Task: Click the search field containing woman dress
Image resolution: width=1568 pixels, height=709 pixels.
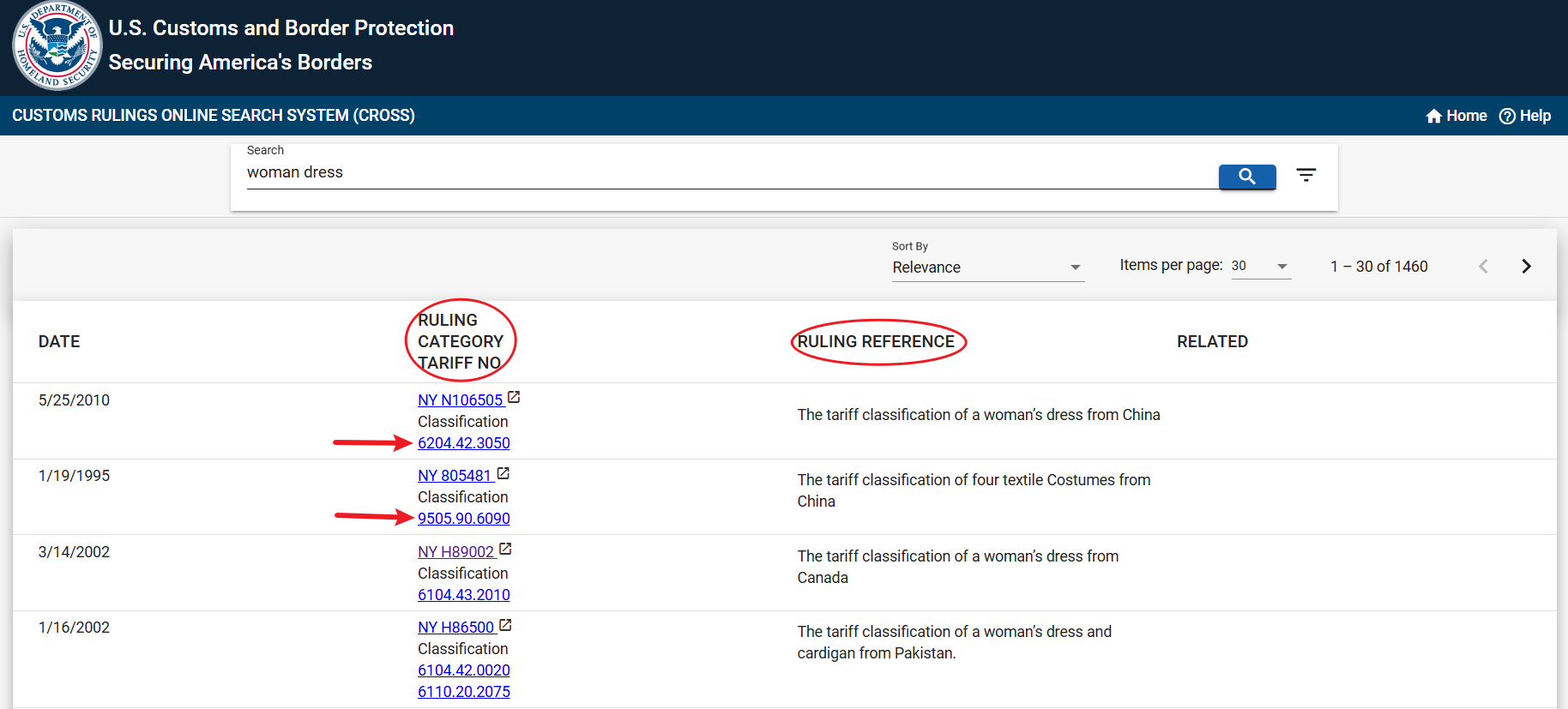Action: [729, 172]
